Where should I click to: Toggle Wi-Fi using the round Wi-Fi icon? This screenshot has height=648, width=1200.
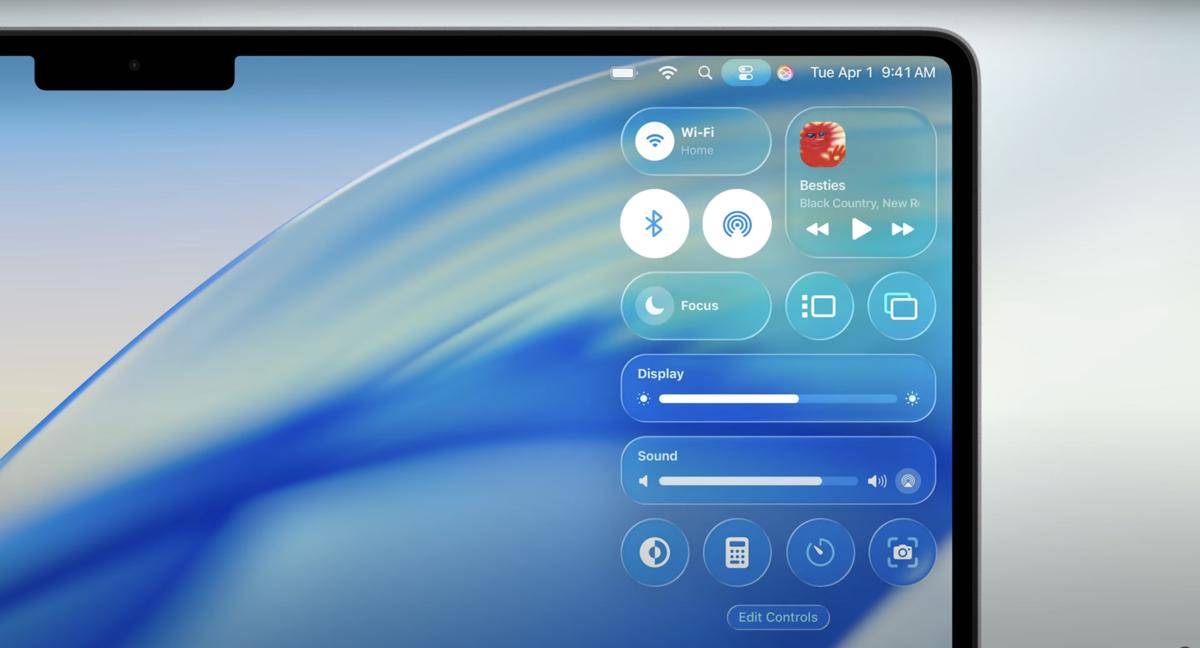(x=654, y=141)
